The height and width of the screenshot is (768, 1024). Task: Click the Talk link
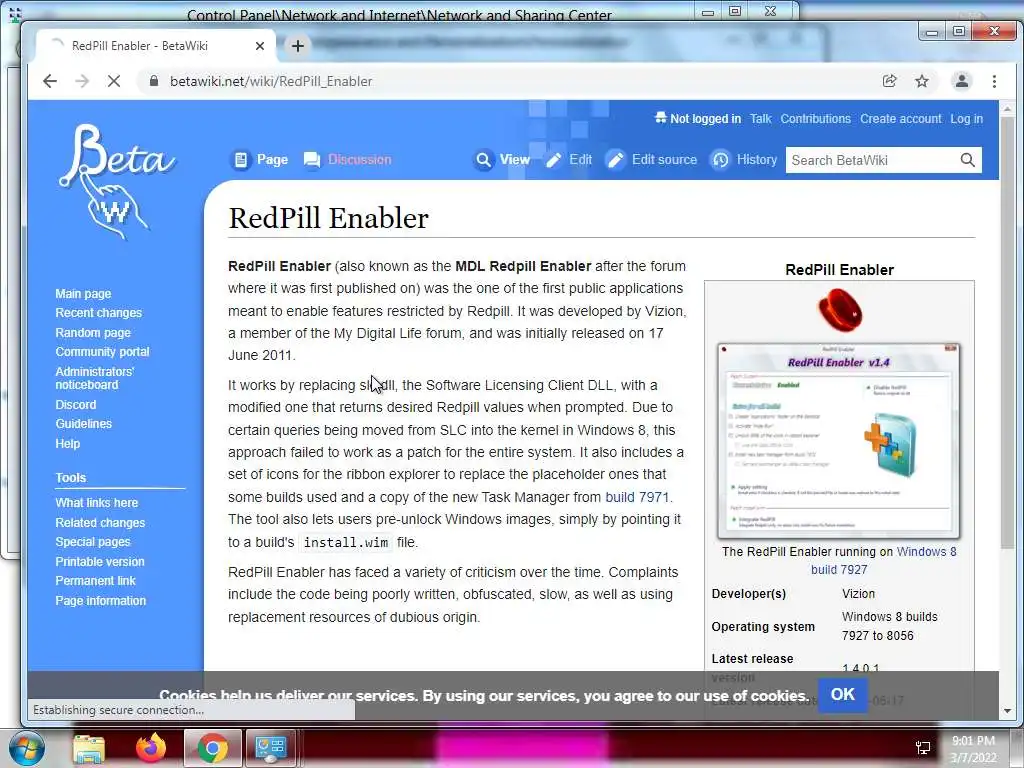point(760,119)
